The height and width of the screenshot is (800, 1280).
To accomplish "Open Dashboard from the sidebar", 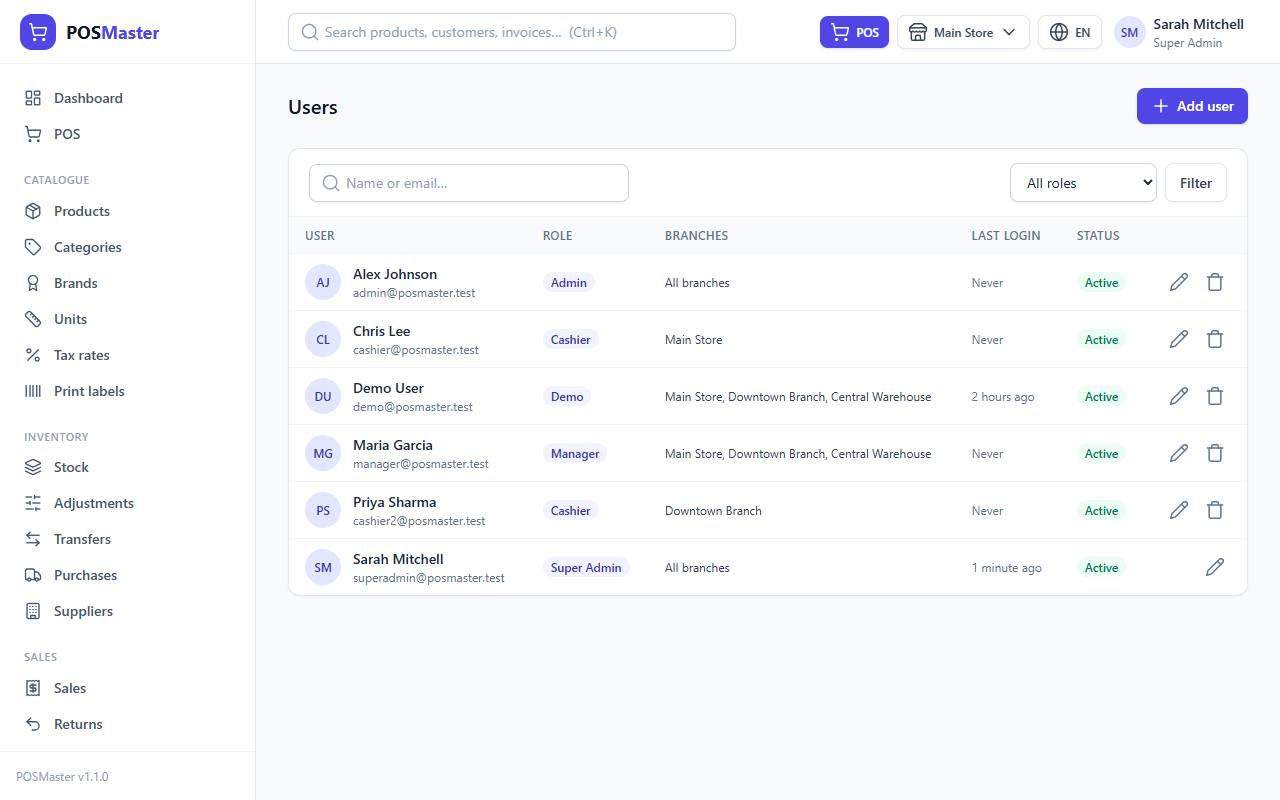I will pyautogui.click(x=127, y=98).
